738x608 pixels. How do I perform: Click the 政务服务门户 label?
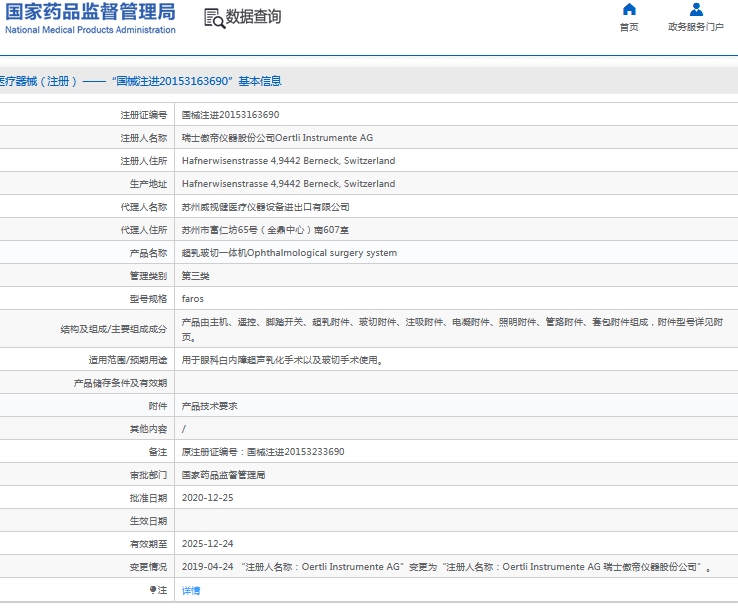[696, 27]
